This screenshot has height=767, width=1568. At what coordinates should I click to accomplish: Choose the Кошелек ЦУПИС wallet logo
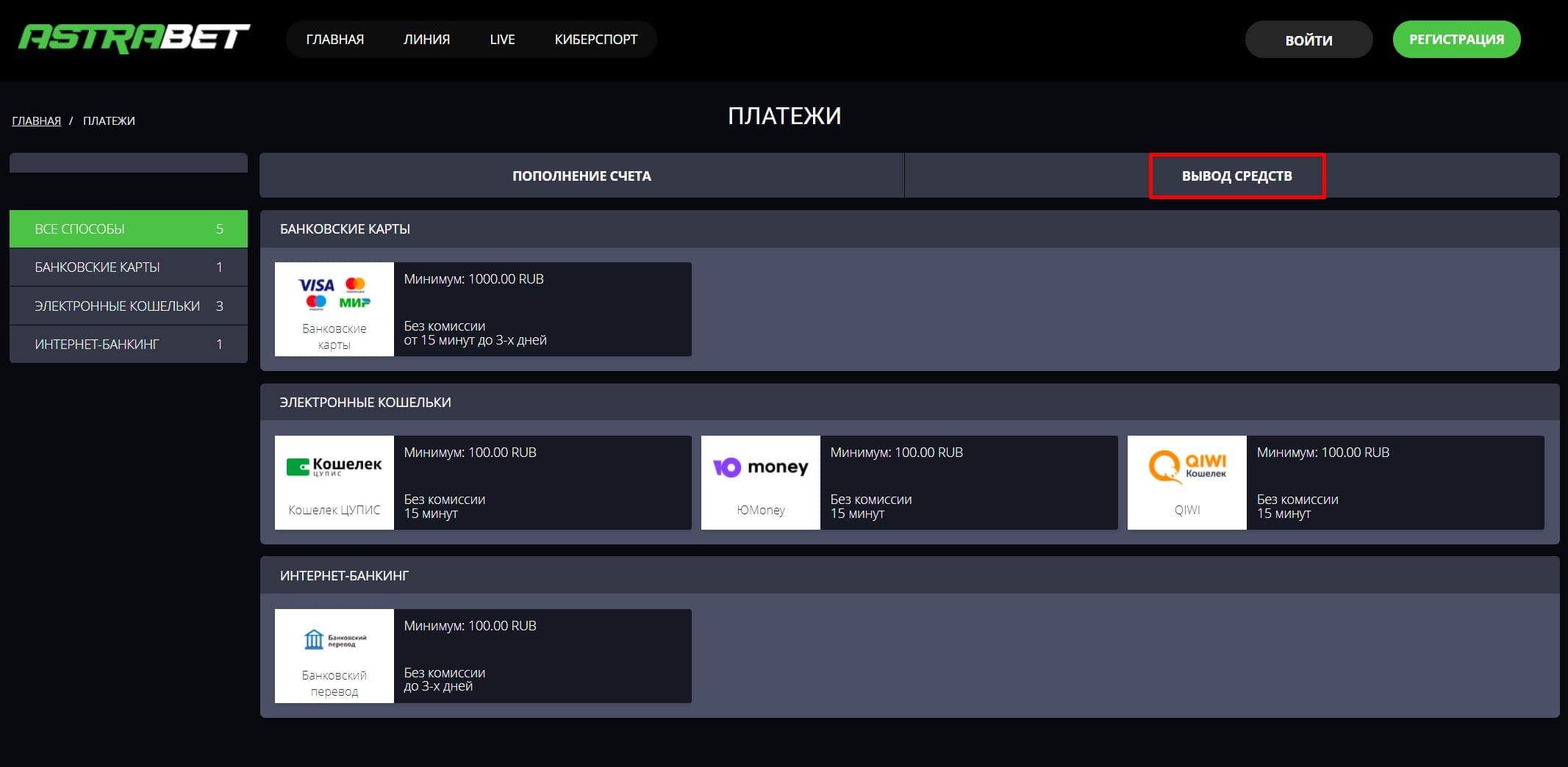[x=334, y=467]
